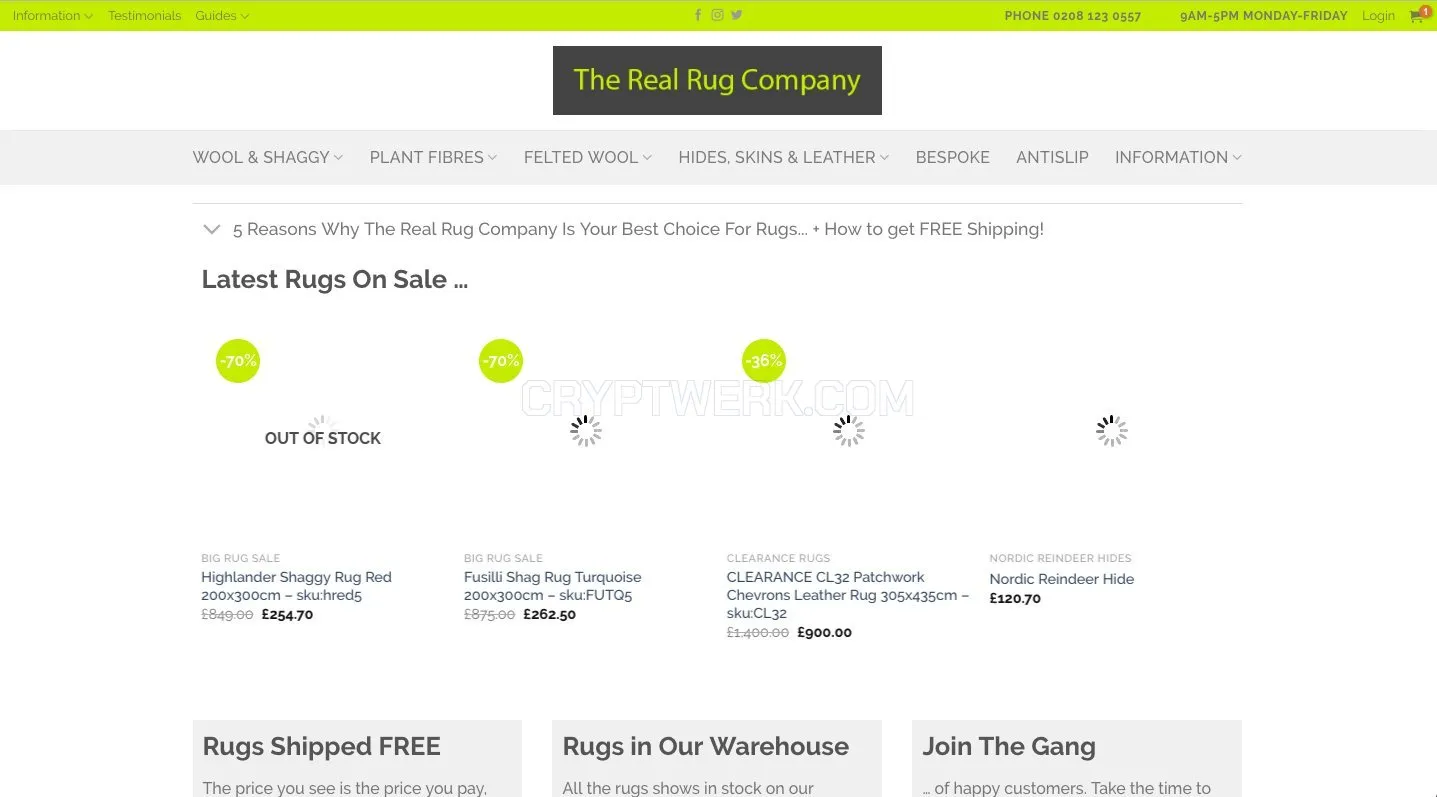Click the Fusilli Shag Rug product image
This screenshot has height=797, width=1437.
pyautogui.click(x=586, y=431)
